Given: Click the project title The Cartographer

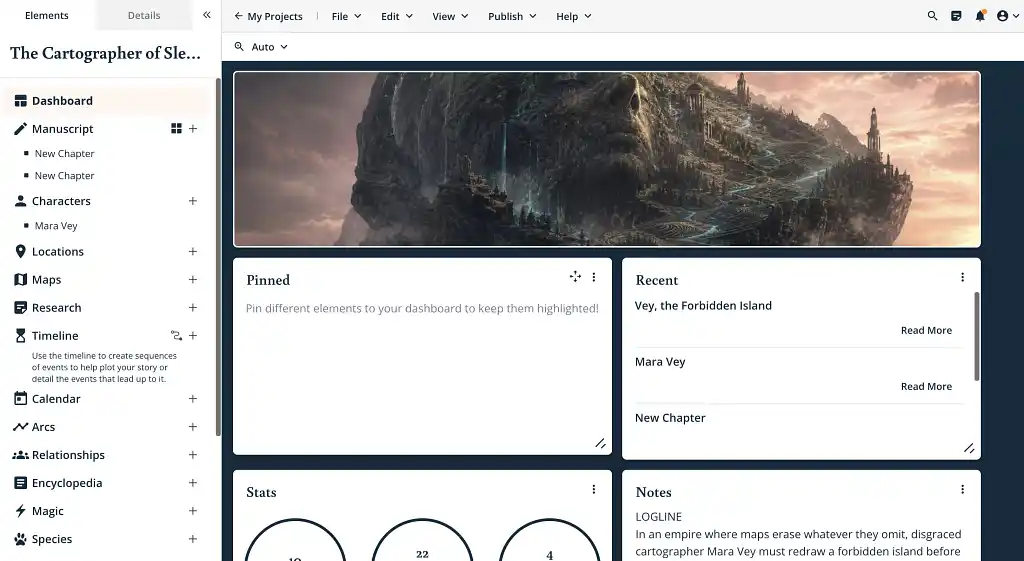Looking at the screenshot, I should click(x=105, y=54).
